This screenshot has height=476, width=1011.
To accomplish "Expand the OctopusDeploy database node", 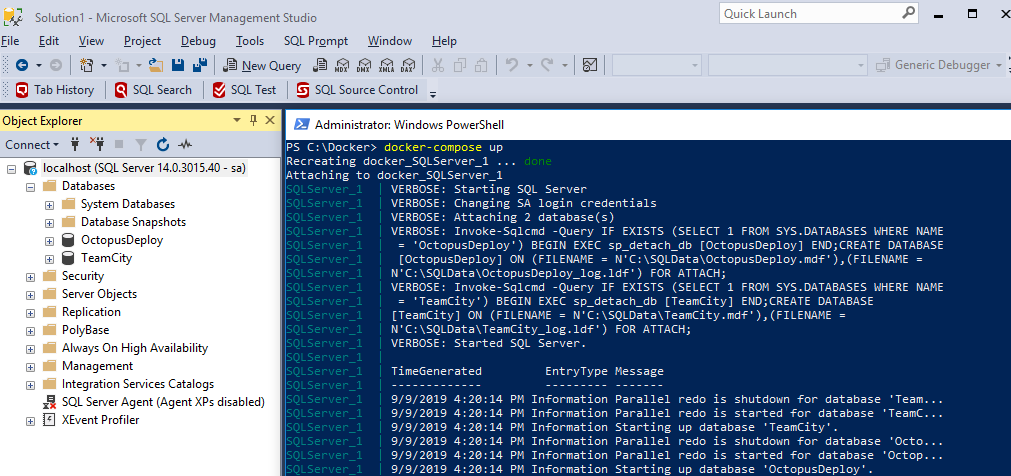I will click(49, 240).
